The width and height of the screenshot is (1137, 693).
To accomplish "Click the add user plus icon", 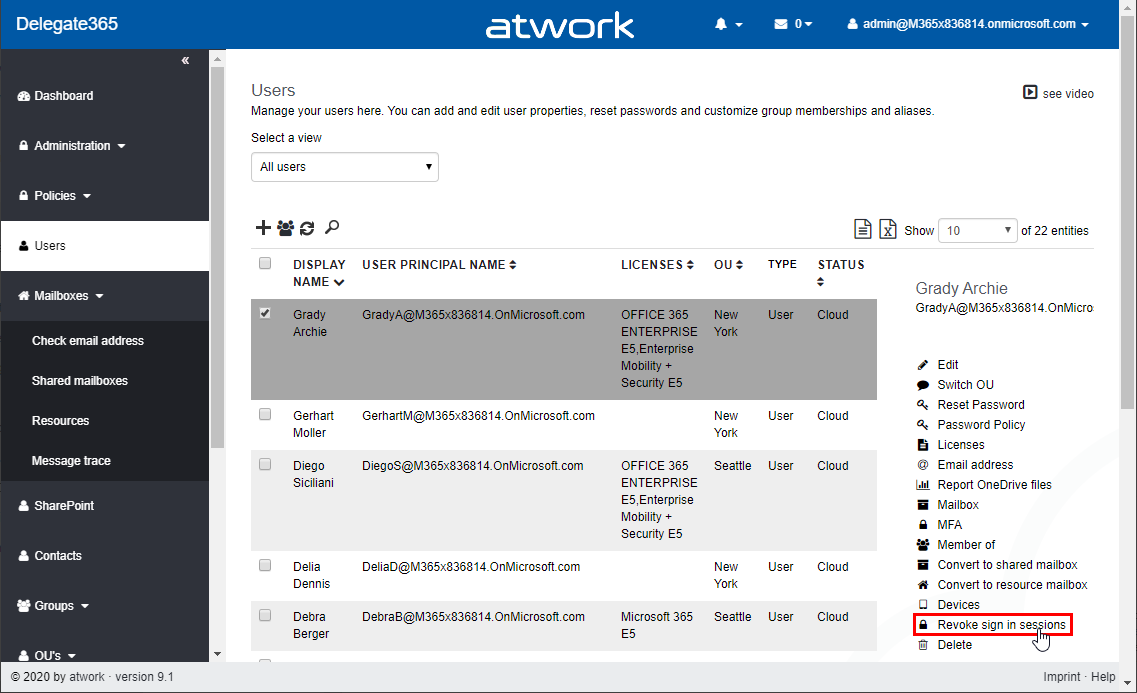I will (263, 228).
